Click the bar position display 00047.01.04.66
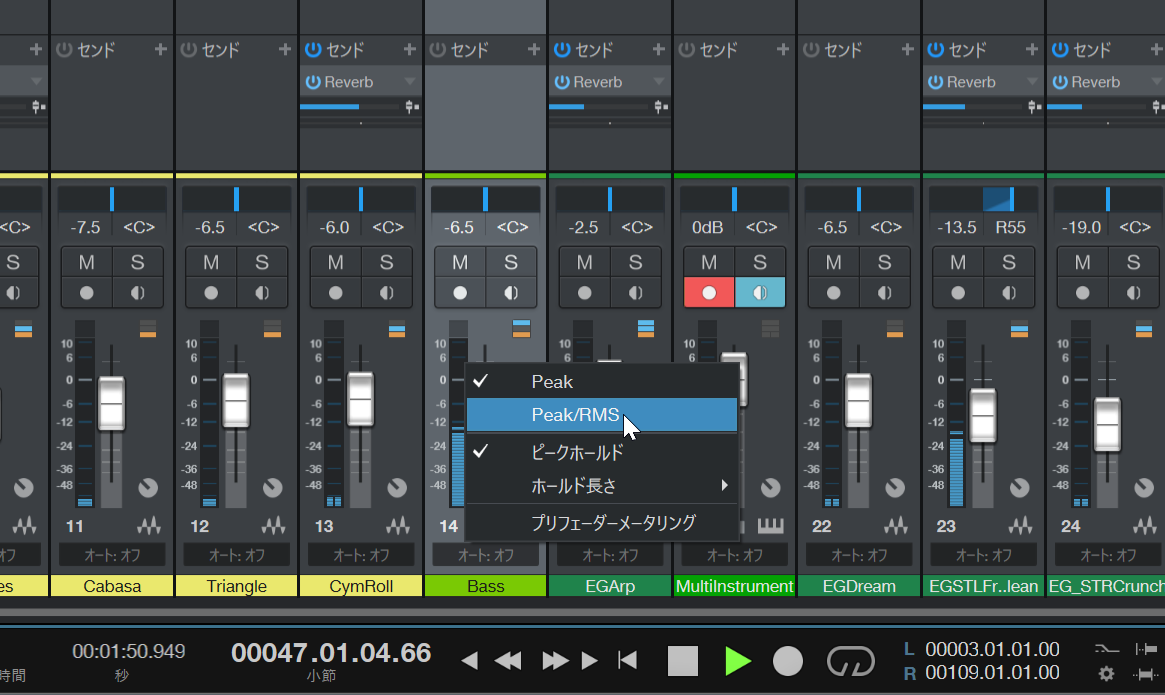The height and width of the screenshot is (695, 1165). (x=331, y=653)
